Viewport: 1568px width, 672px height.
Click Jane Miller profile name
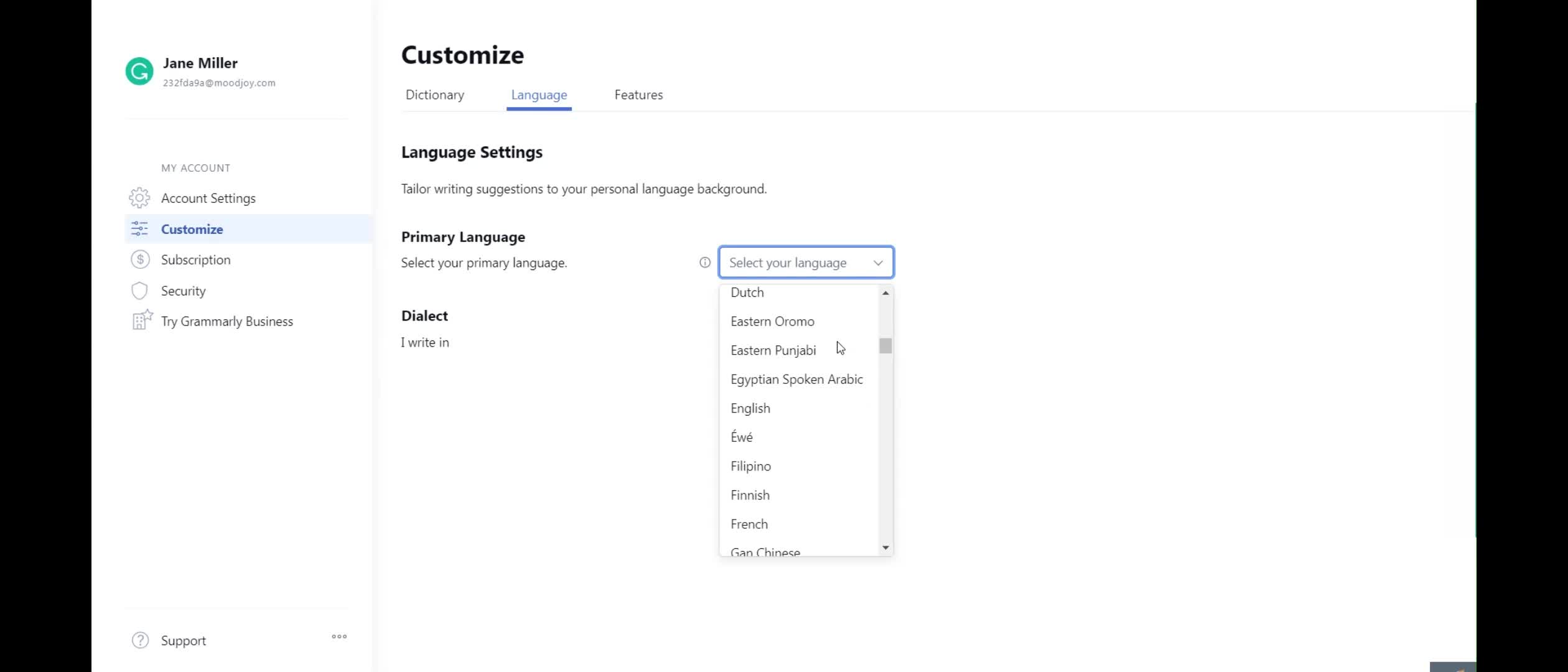coord(200,63)
